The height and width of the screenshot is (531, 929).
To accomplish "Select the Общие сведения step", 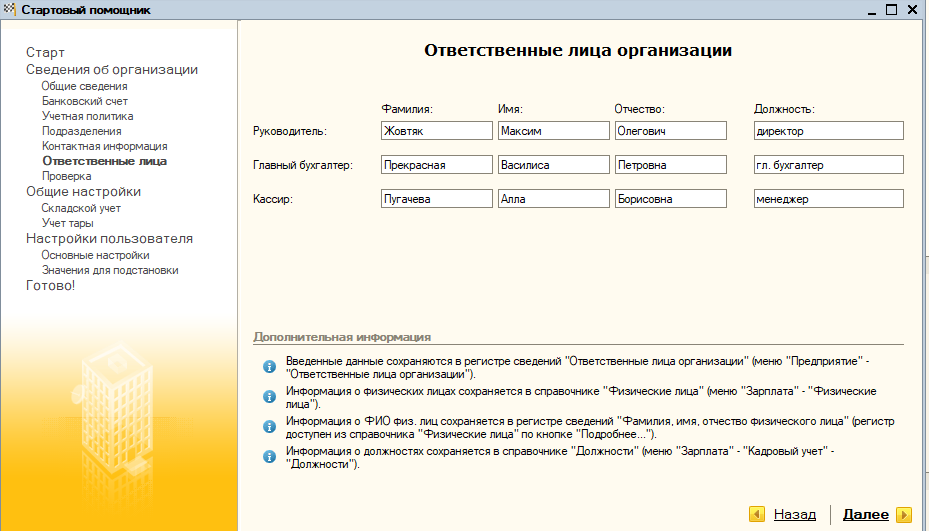I will pos(84,86).
